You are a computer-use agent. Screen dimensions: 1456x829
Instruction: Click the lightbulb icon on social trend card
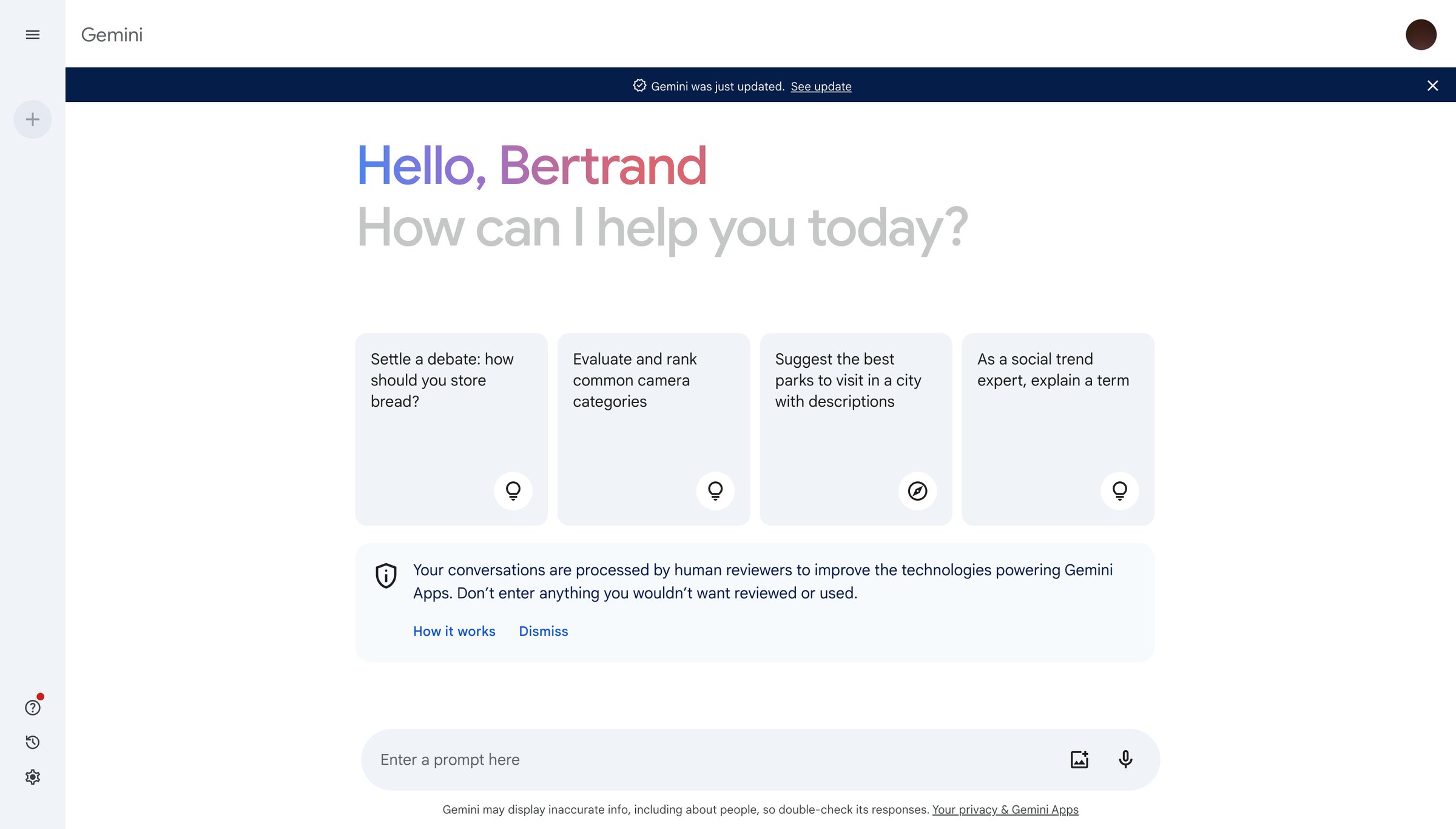pyautogui.click(x=1120, y=490)
